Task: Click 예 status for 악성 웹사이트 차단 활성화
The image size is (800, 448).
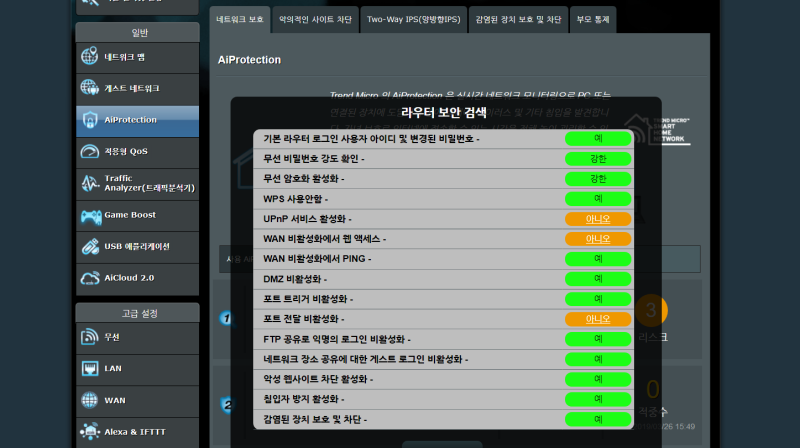Action: [598, 379]
